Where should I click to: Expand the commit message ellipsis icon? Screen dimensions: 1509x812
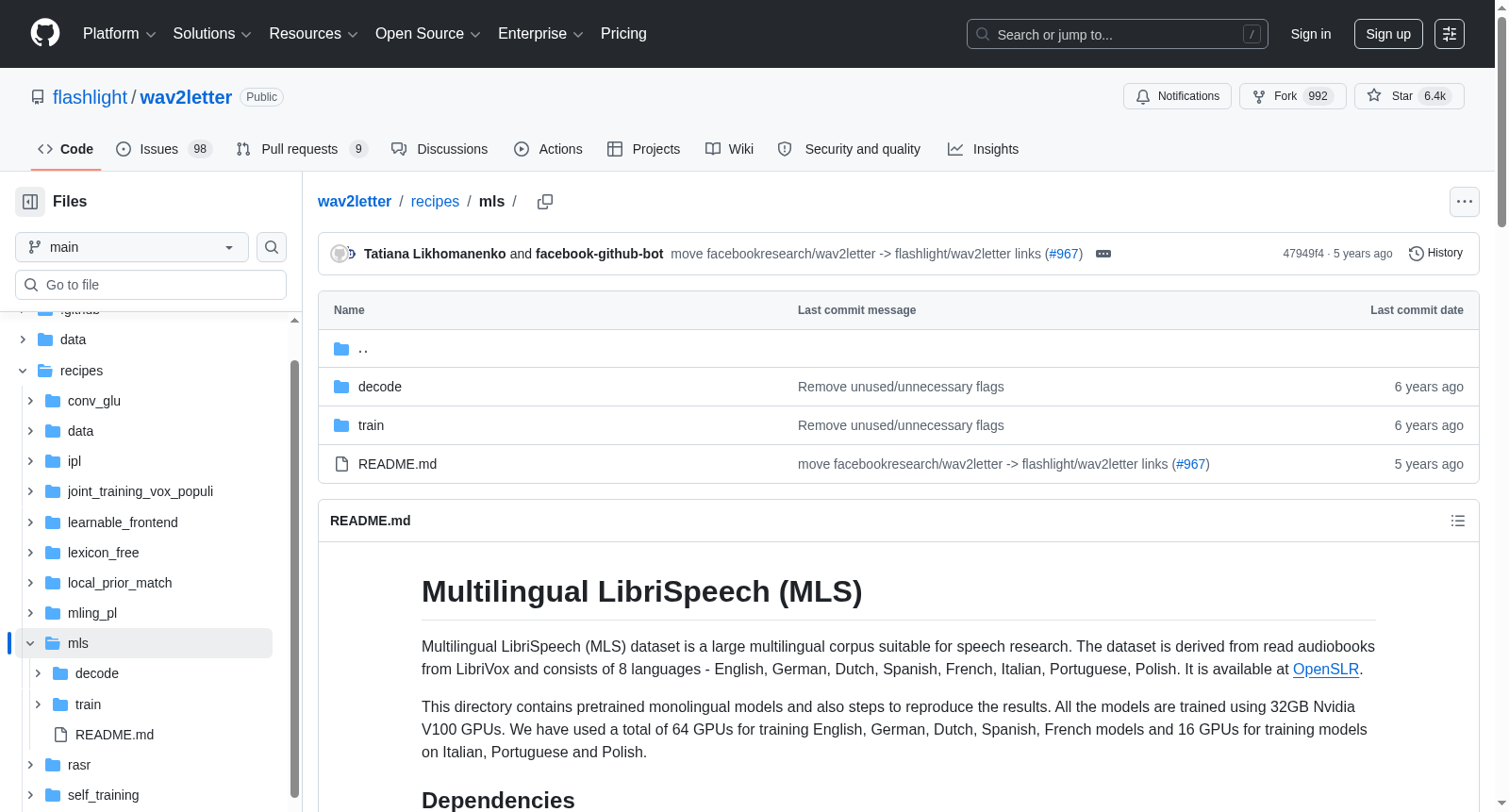coord(1103,254)
